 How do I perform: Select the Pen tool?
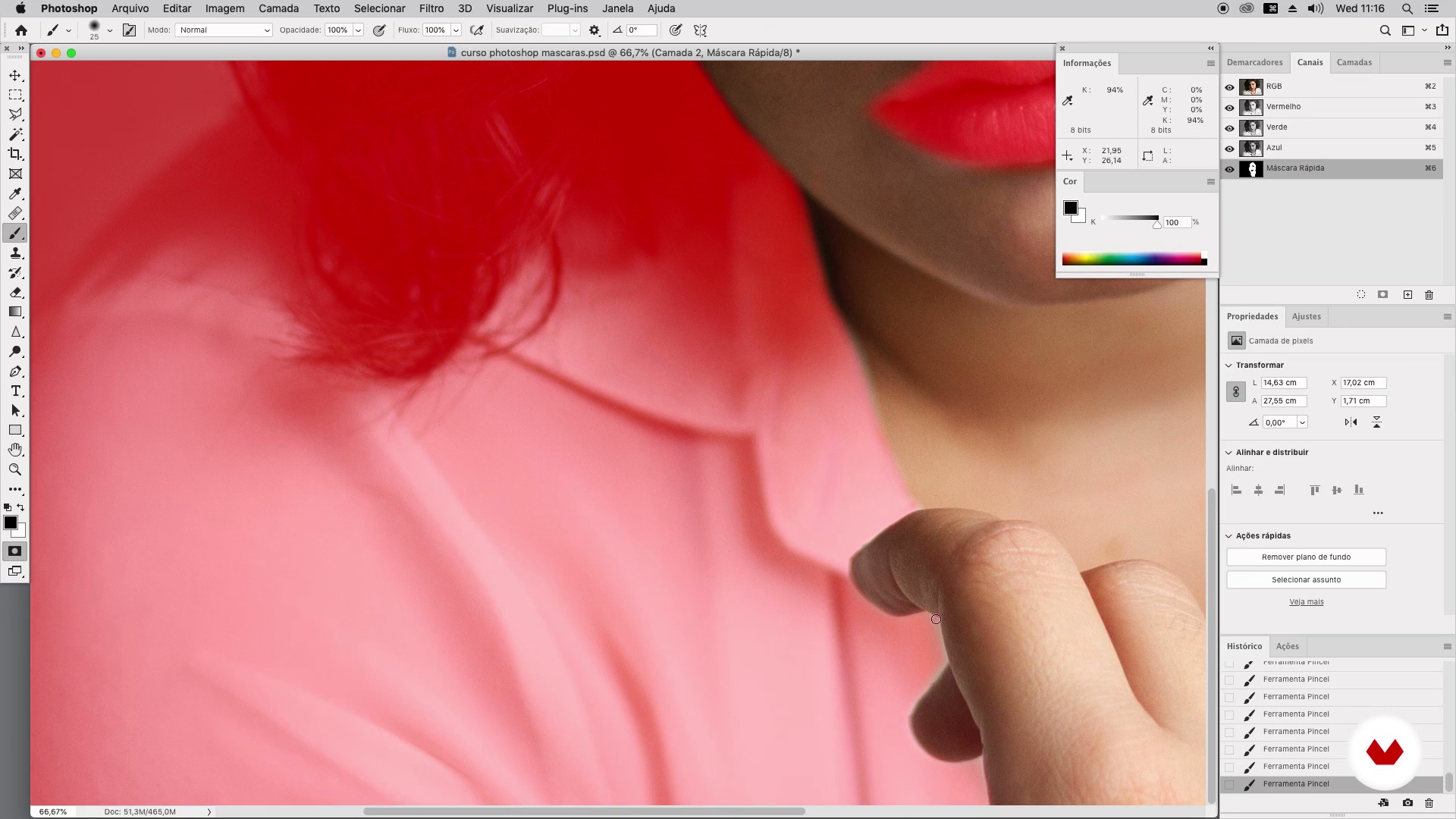[15, 372]
